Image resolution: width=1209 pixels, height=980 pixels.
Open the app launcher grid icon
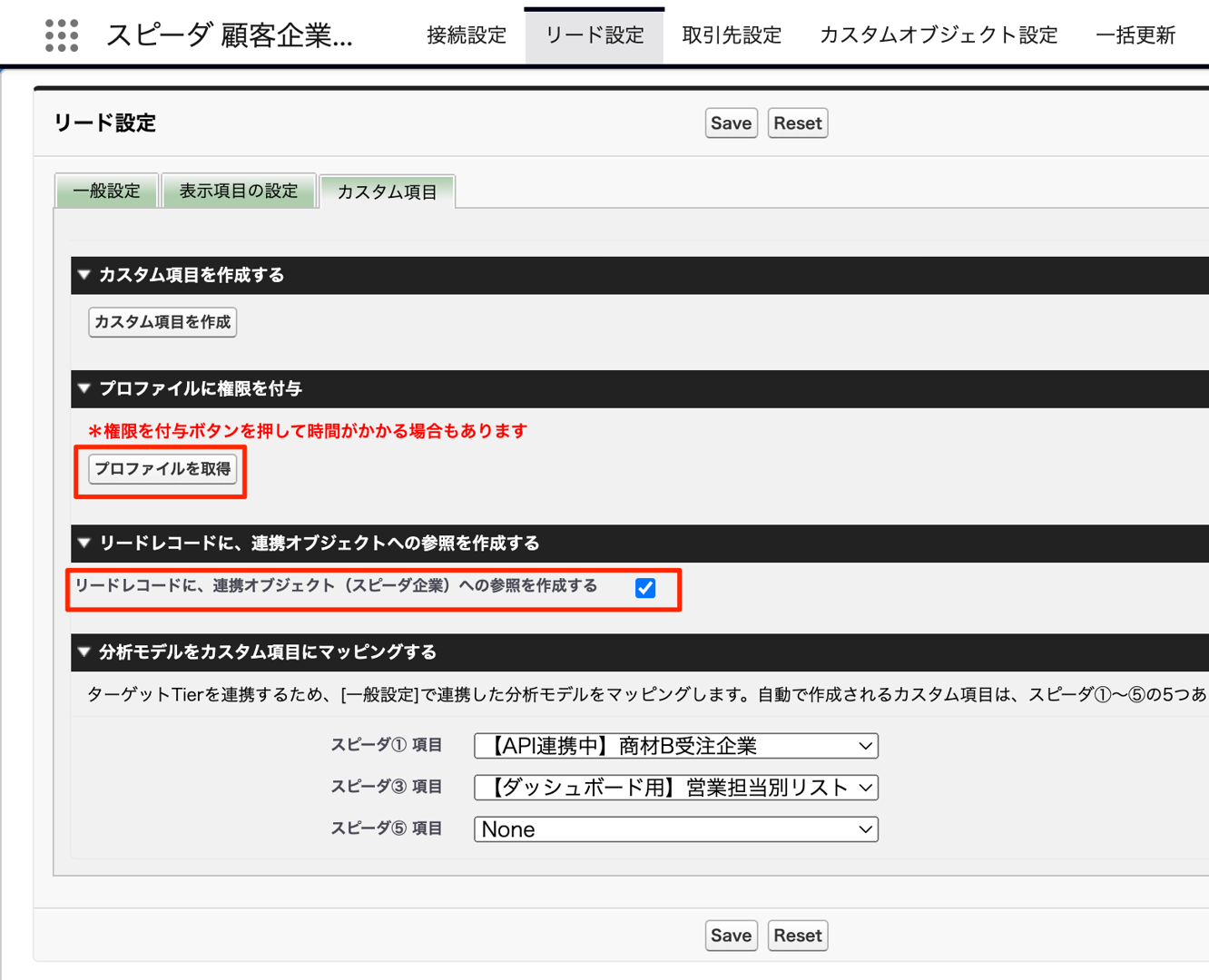tap(60, 34)
